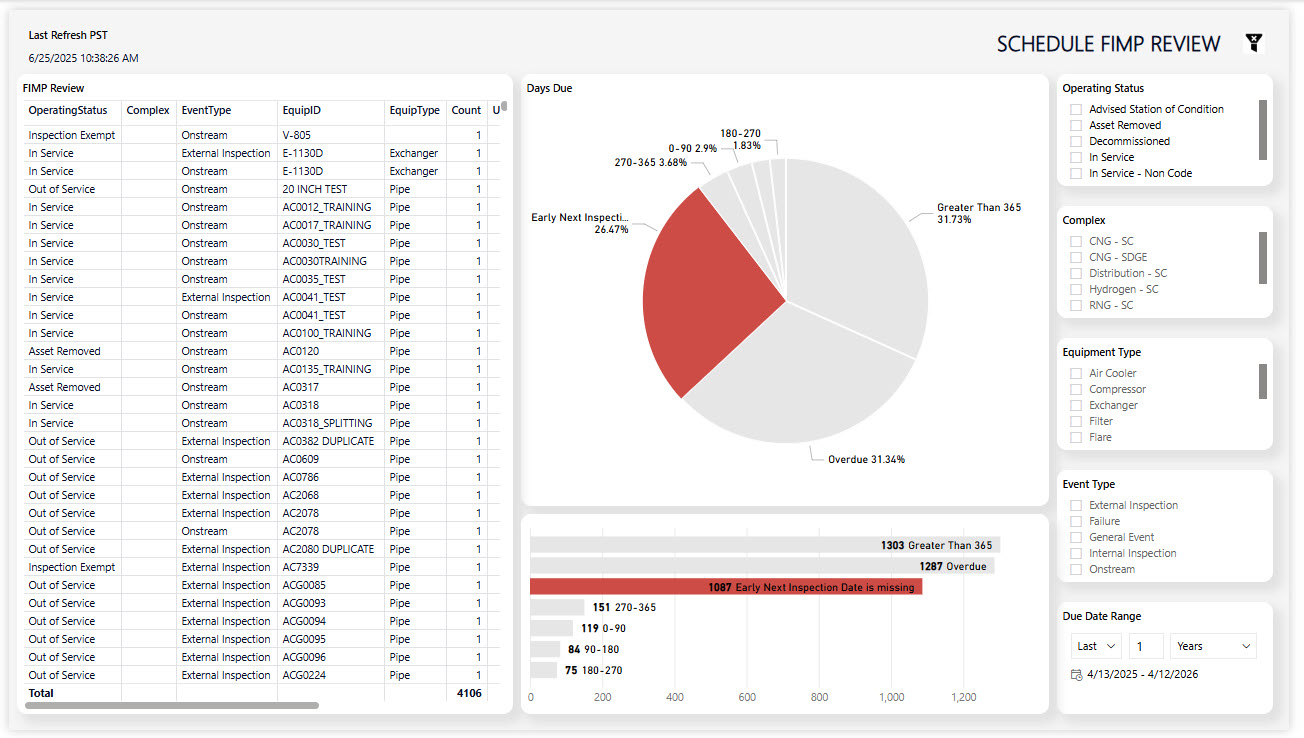
Task: Check the In Service operating status
Action: (1076, 158)
